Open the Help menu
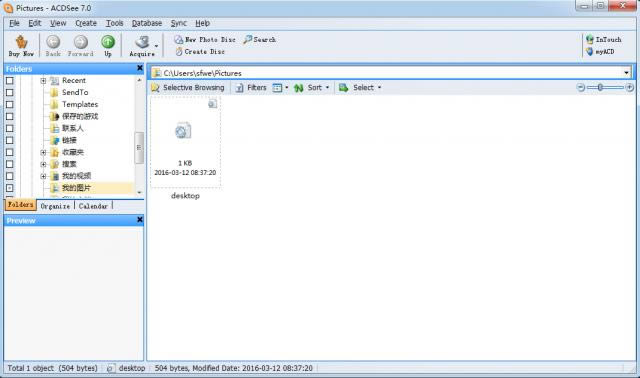Screen dimensions: 640x378 click(202, 23)
